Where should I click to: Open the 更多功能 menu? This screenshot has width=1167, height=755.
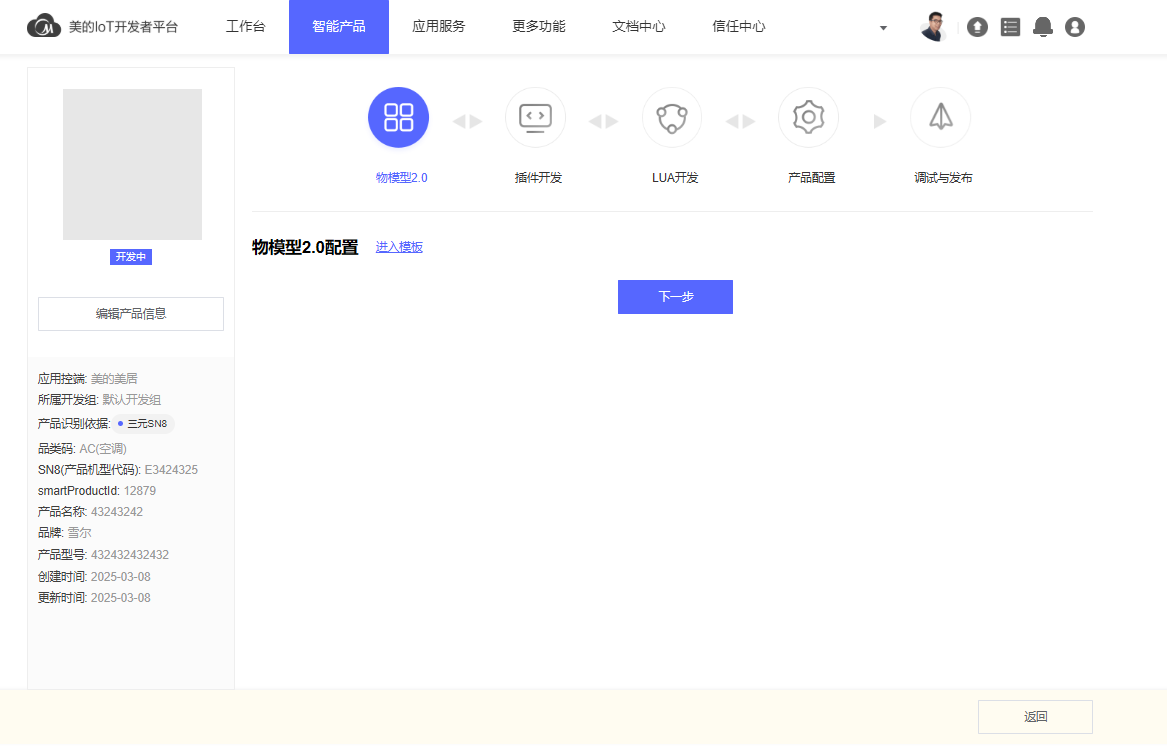tap(538, 27)
